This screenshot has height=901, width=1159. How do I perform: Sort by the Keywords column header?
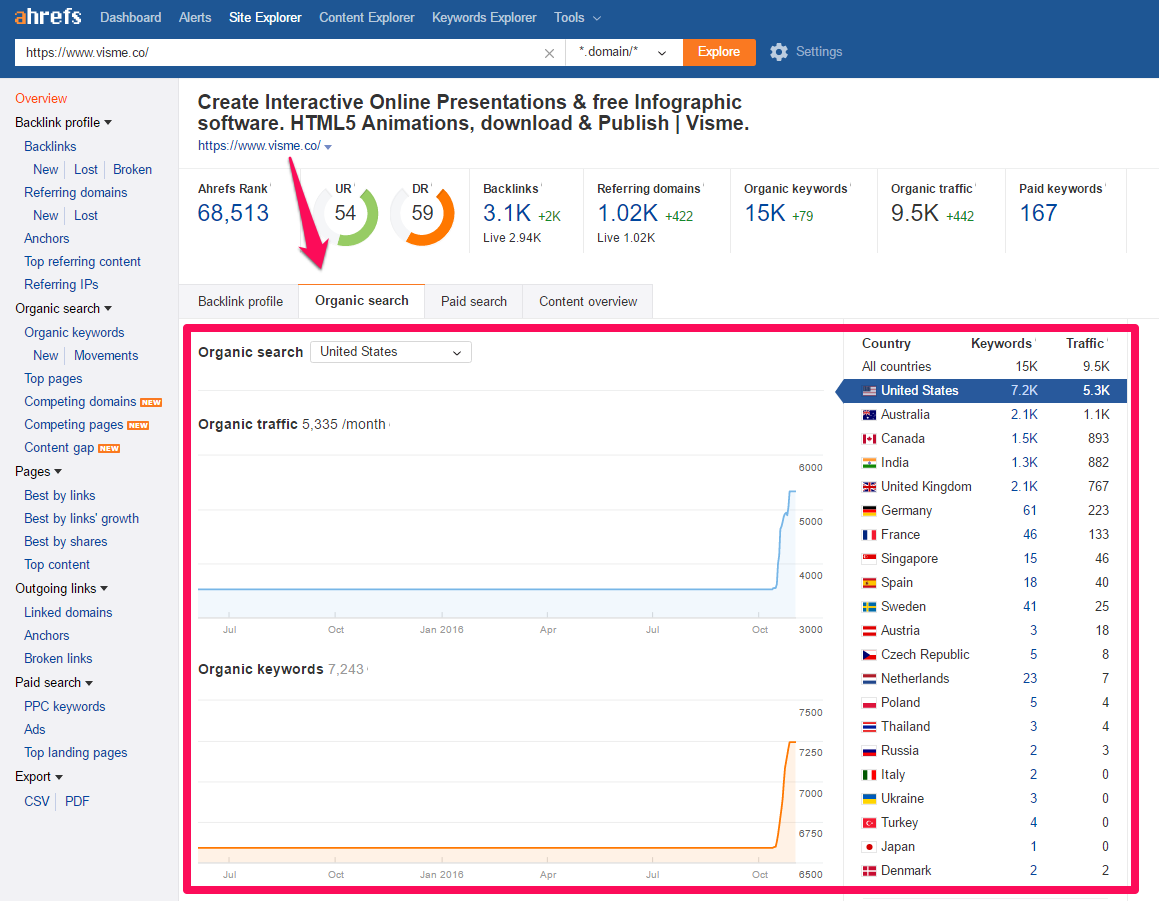[x=1002, y=344]
